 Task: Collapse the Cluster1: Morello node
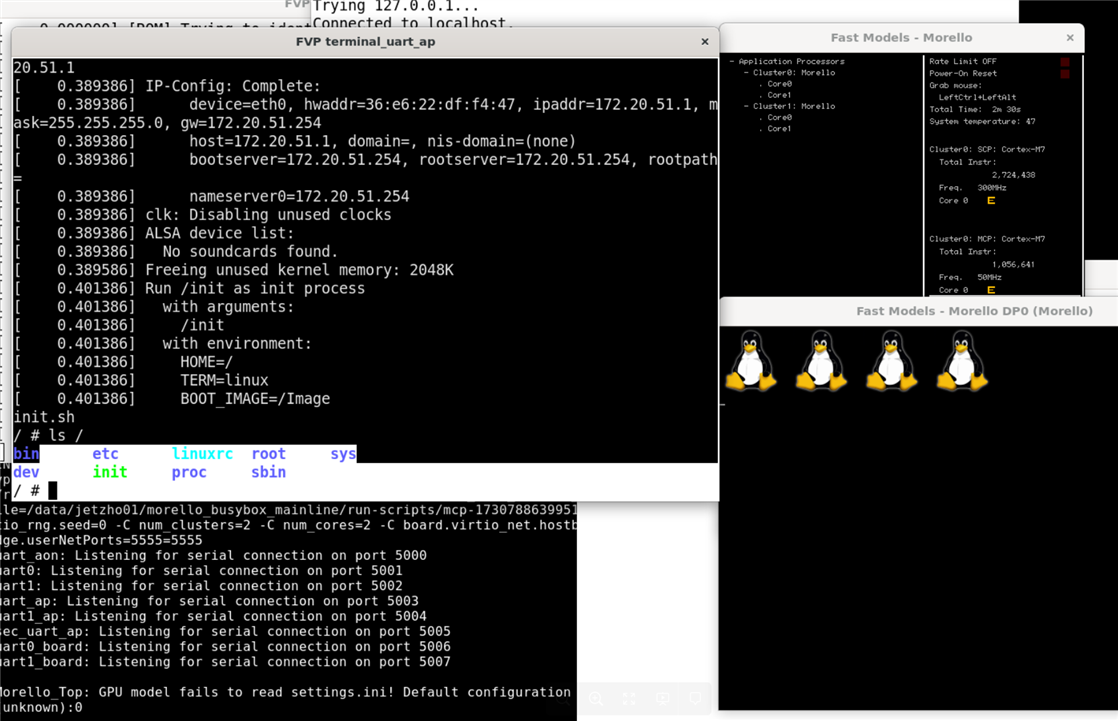746,106
